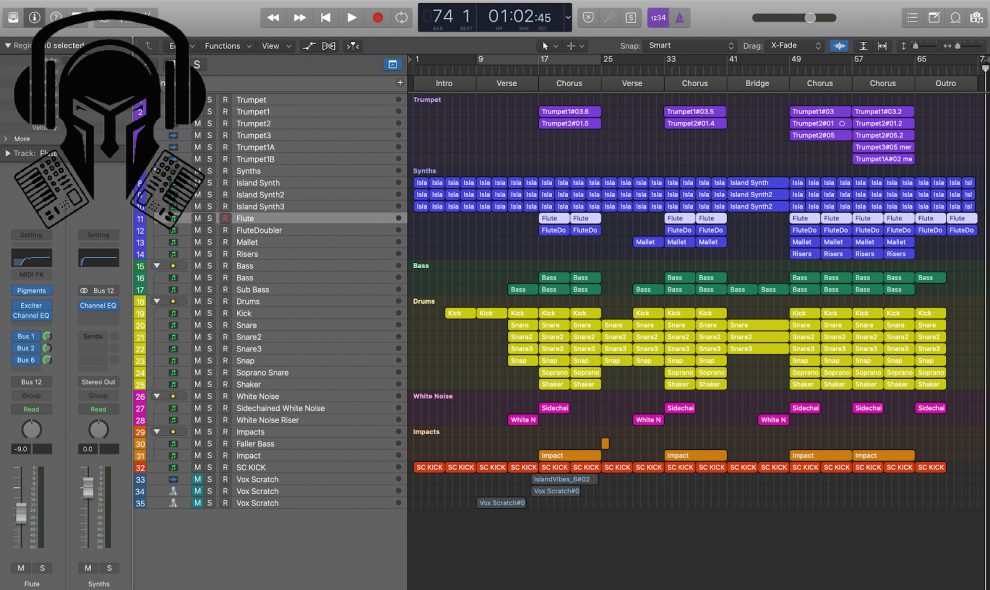Toggle the Solo S control bar button
The image size is (990, 590).
point(631,18)
